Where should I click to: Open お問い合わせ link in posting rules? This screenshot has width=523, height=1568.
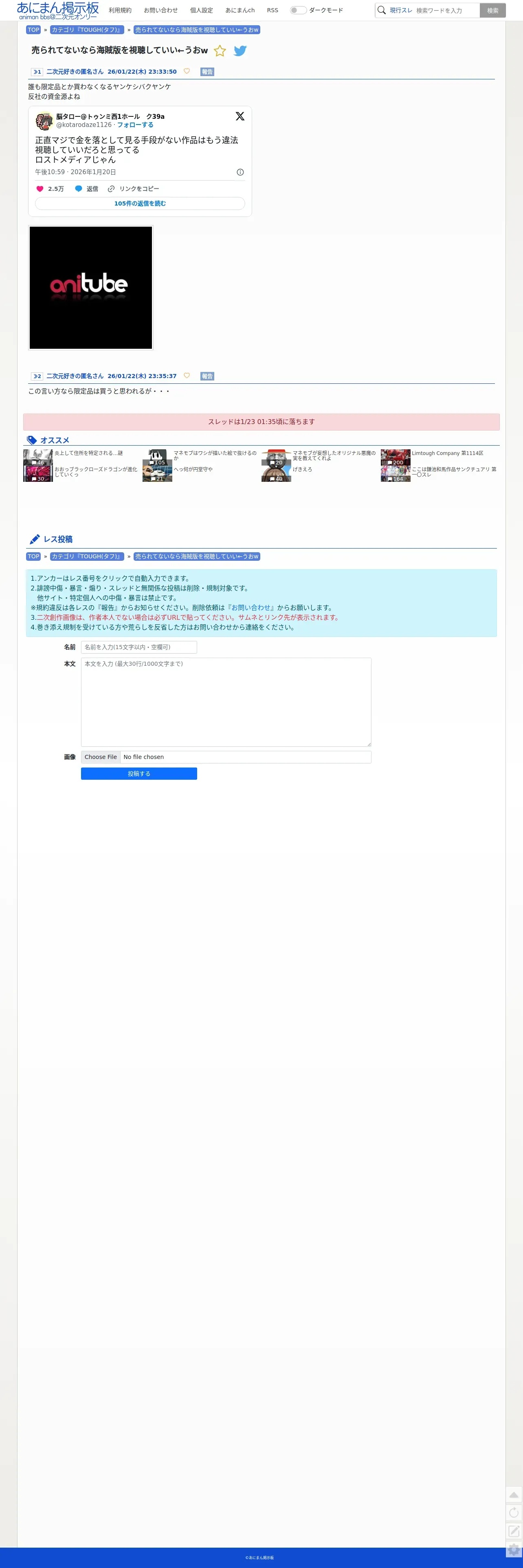point(251,608)
